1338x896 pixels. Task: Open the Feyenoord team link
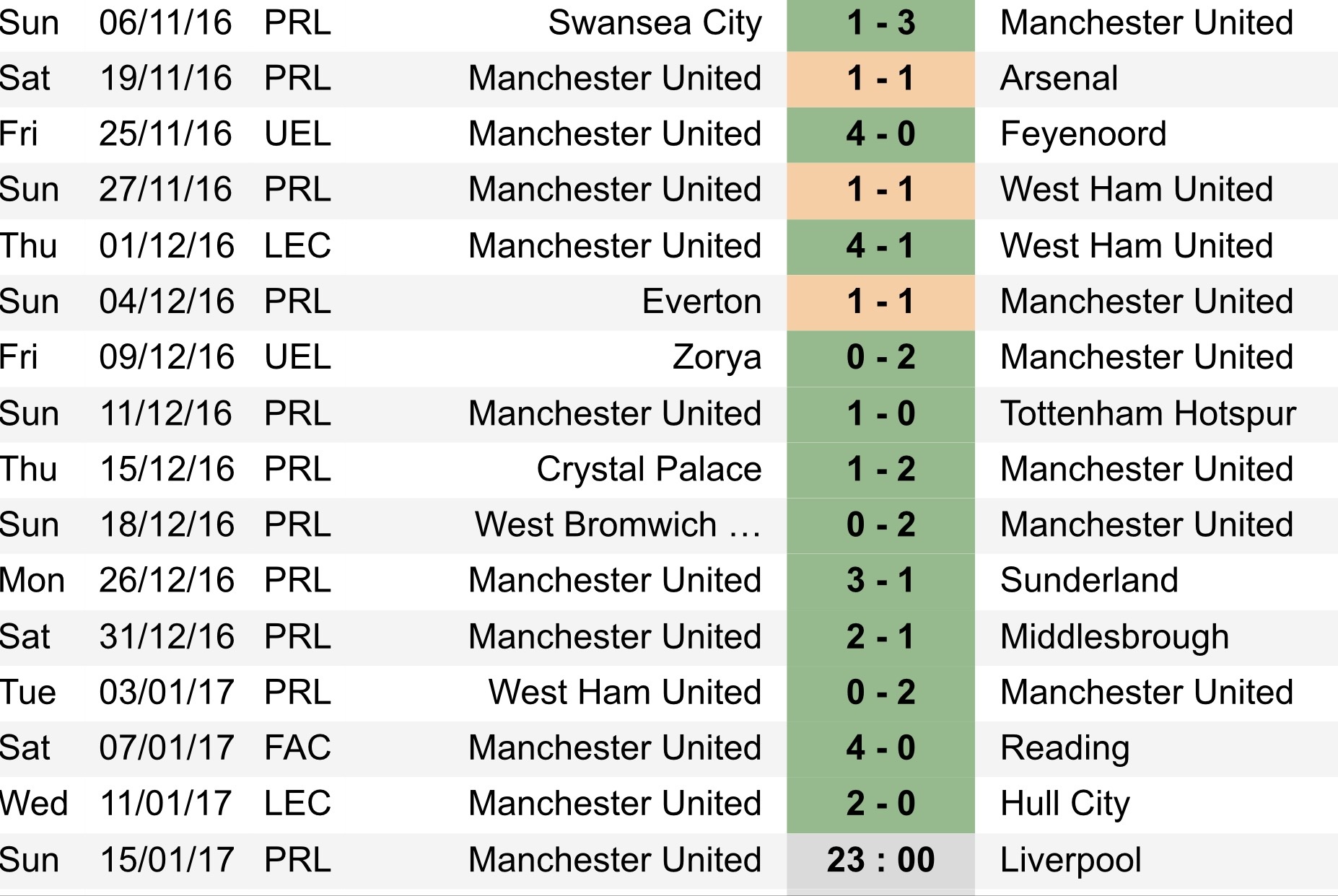1083,134
